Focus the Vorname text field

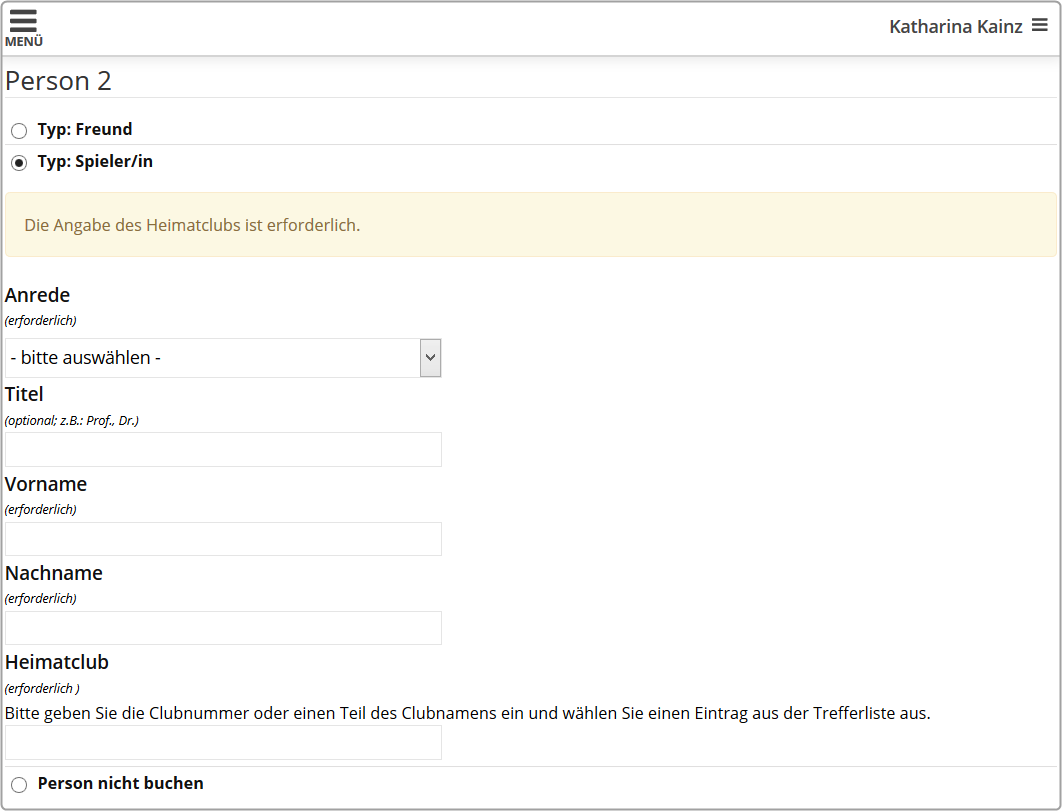[x=223, y=539]
